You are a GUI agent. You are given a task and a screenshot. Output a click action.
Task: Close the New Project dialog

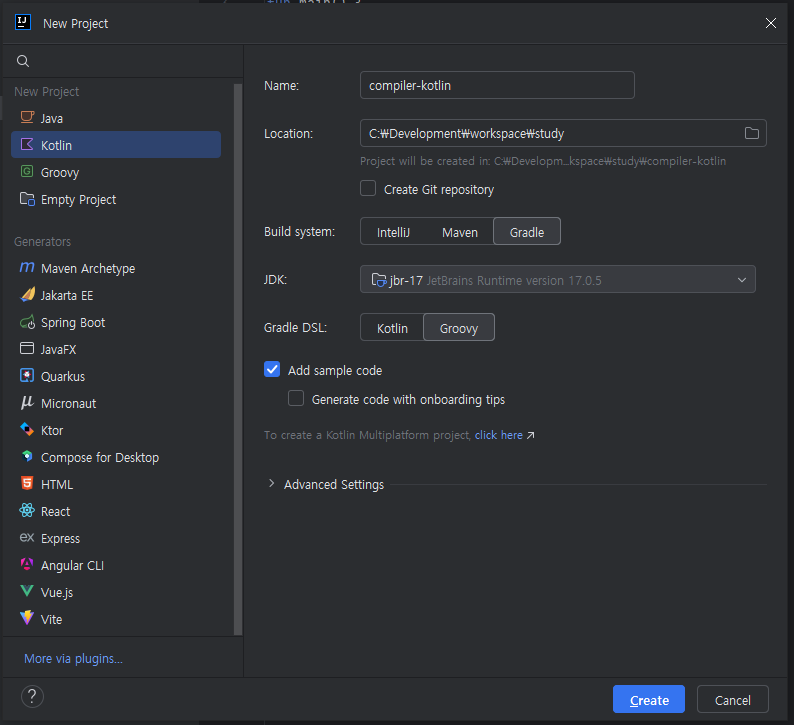(x=771, y=23)
